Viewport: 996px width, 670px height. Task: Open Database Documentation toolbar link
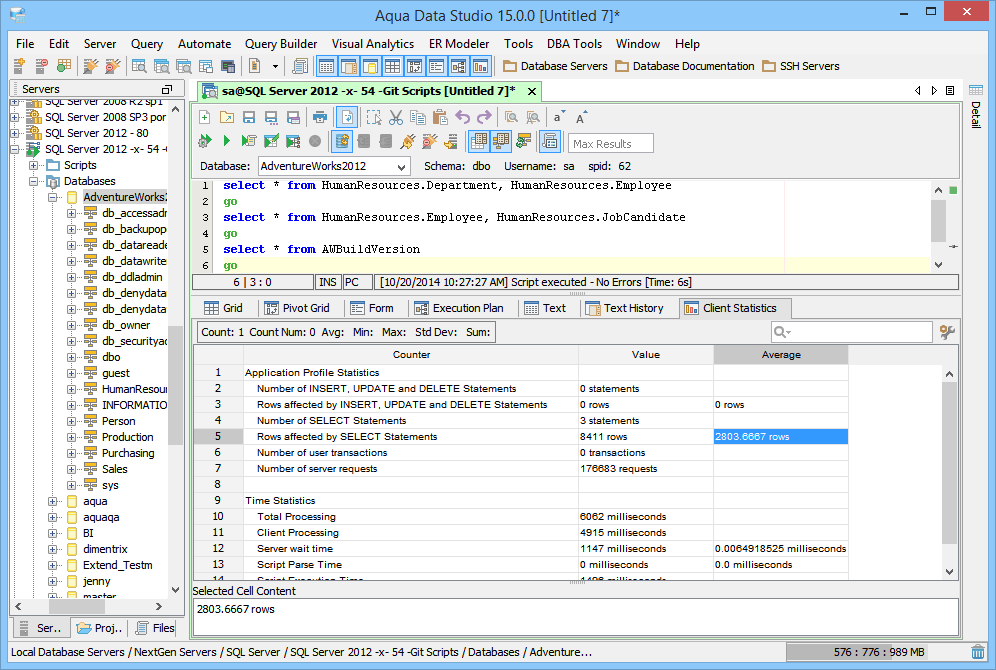click(685, 66)
